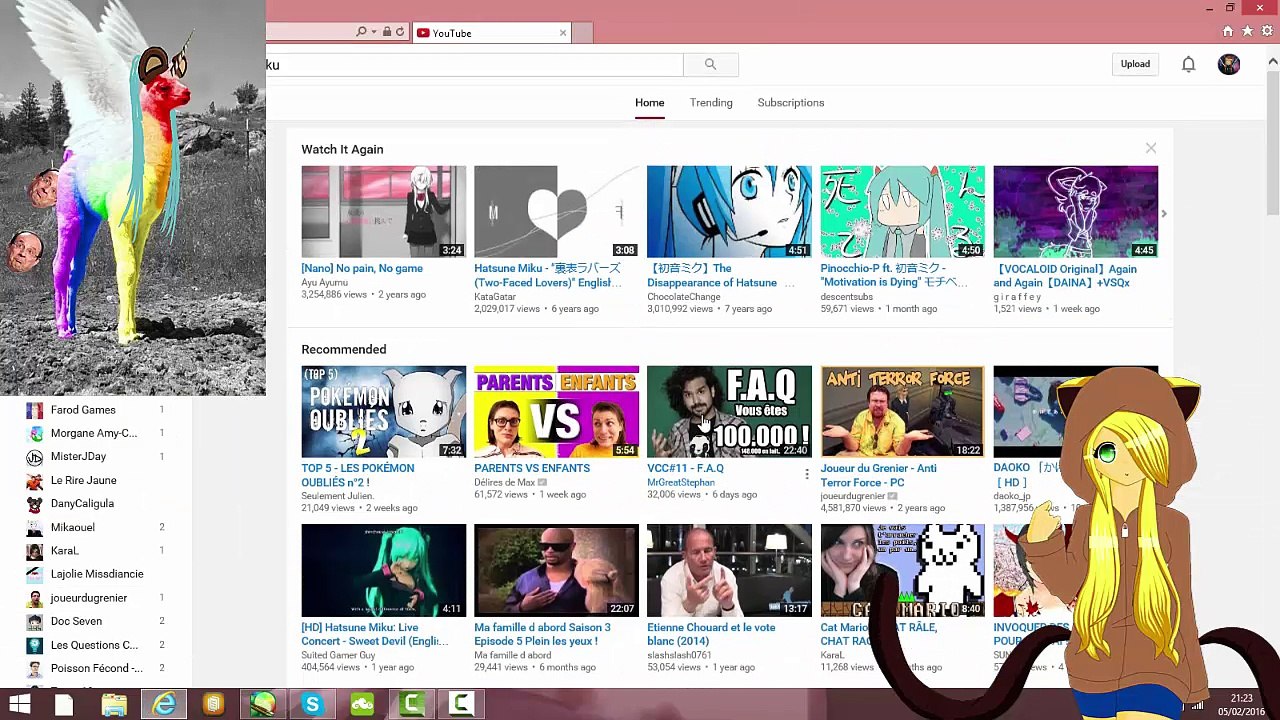Open joueurdugrenier sidebar channel icon
The image size is (1280, 720).
pyautogui.click(x=35, y=598)
